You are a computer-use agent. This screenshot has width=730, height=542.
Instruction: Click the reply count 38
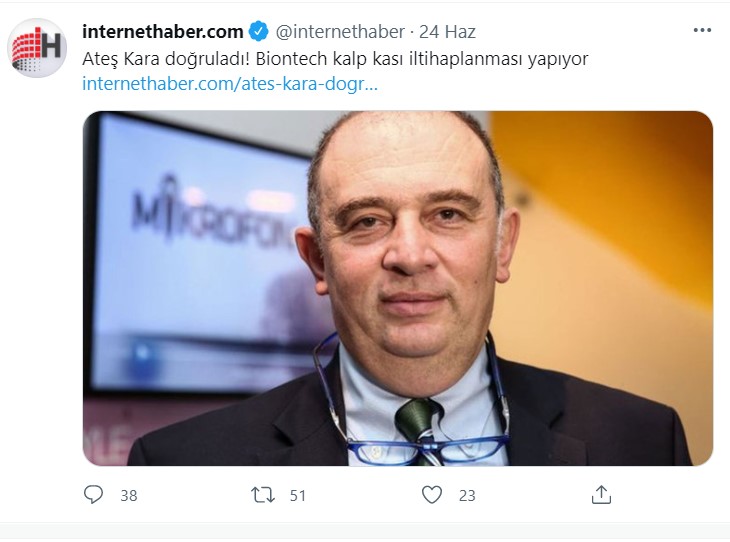coord(129,495)
